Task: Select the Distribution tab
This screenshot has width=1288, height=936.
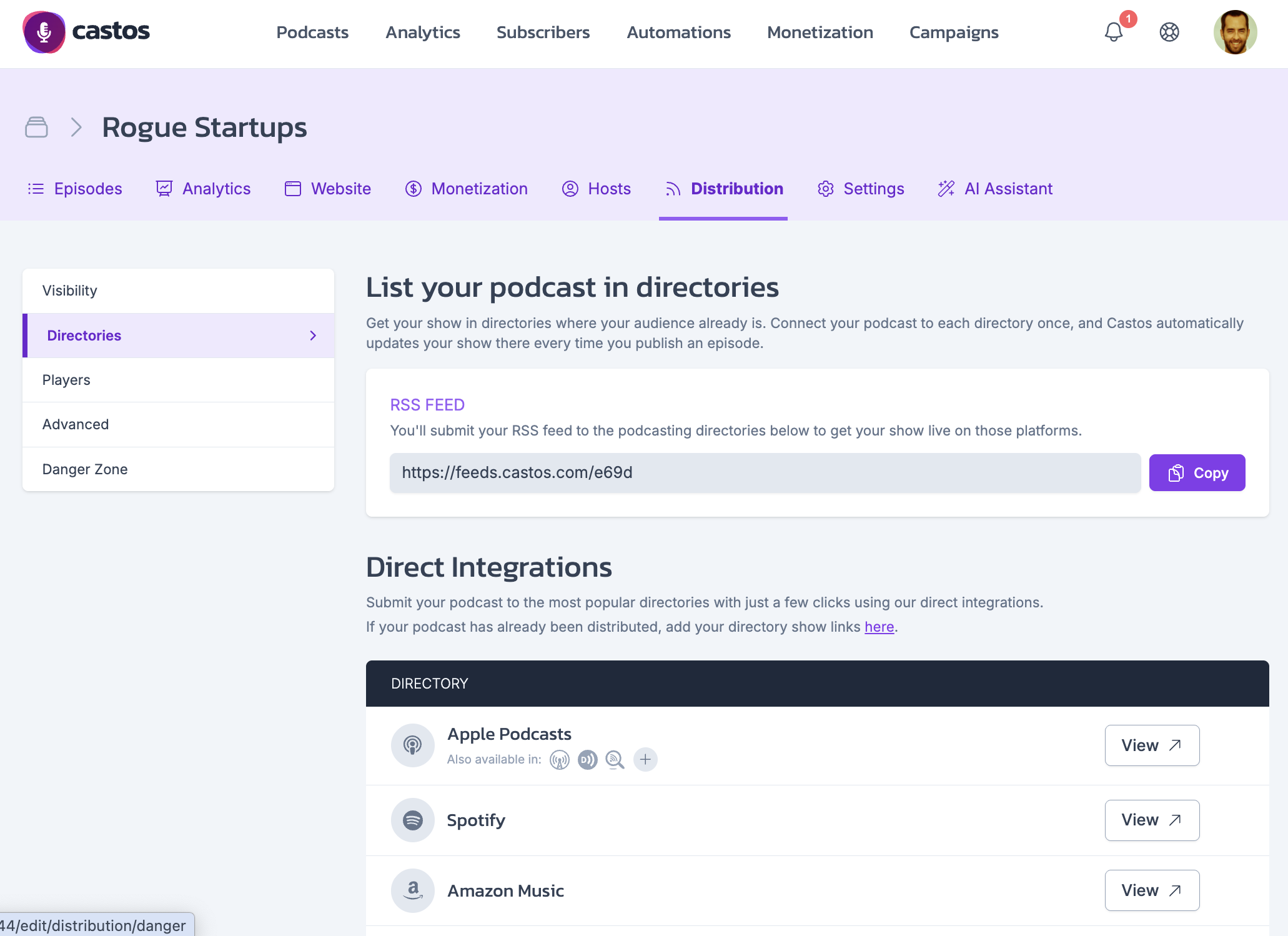Action: click(723, 189)
